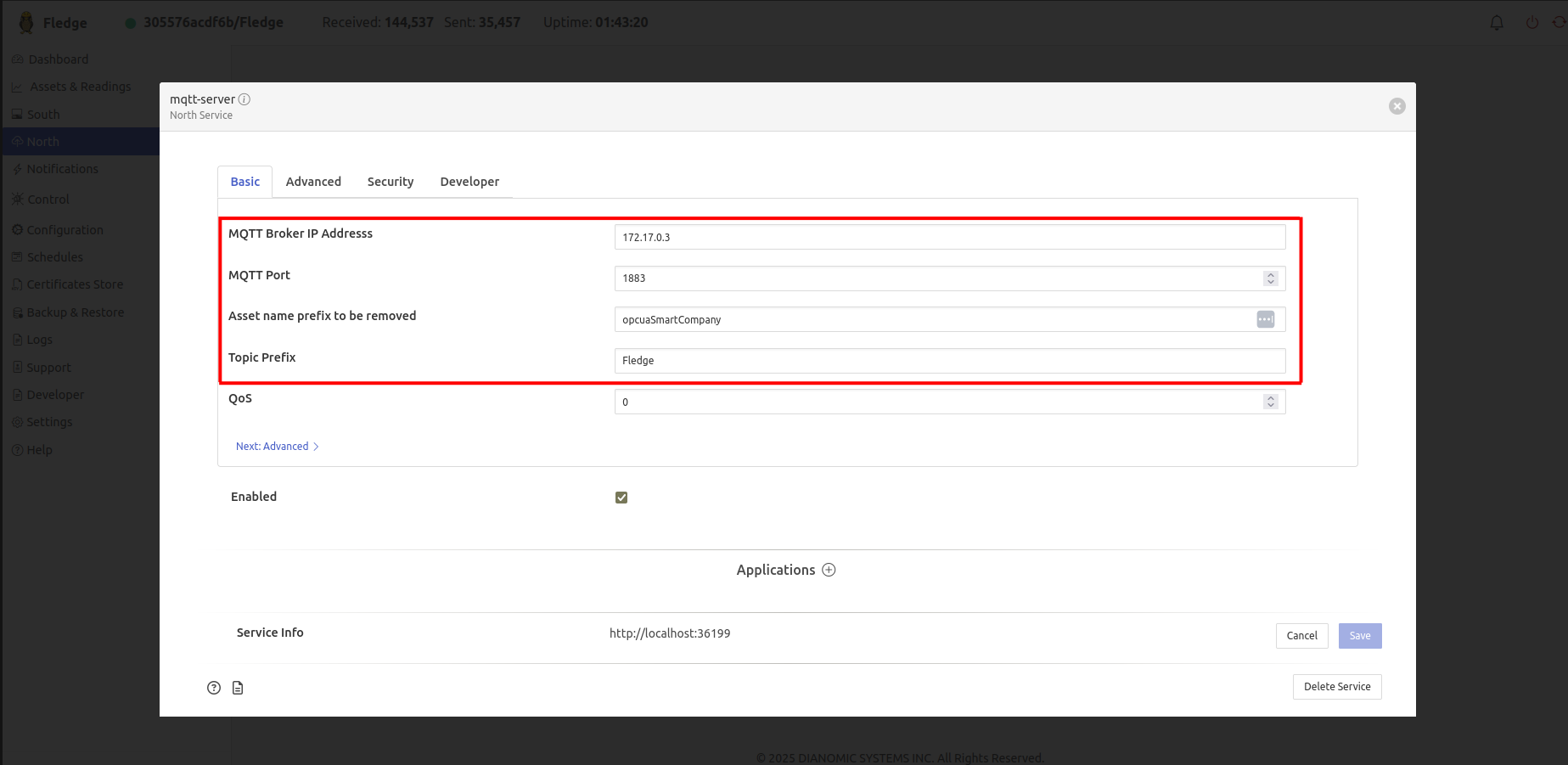Open the expand editor icon for asset prefix
The height and width of the screenshot is (765, 1568).
click(x=1265, y=319)
